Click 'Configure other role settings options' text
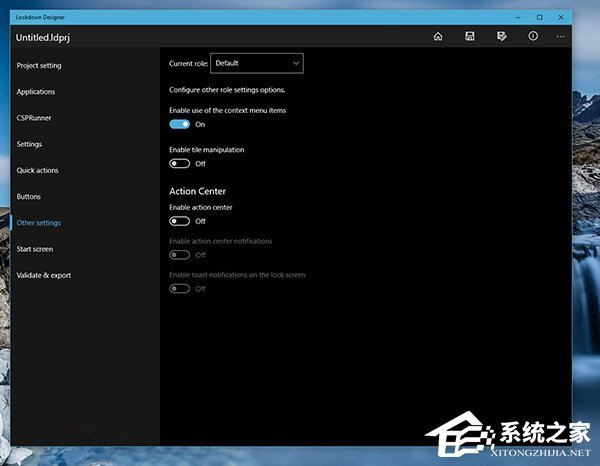Image resolution: width=600 pixels, height=466 pixels. (227, 90)
